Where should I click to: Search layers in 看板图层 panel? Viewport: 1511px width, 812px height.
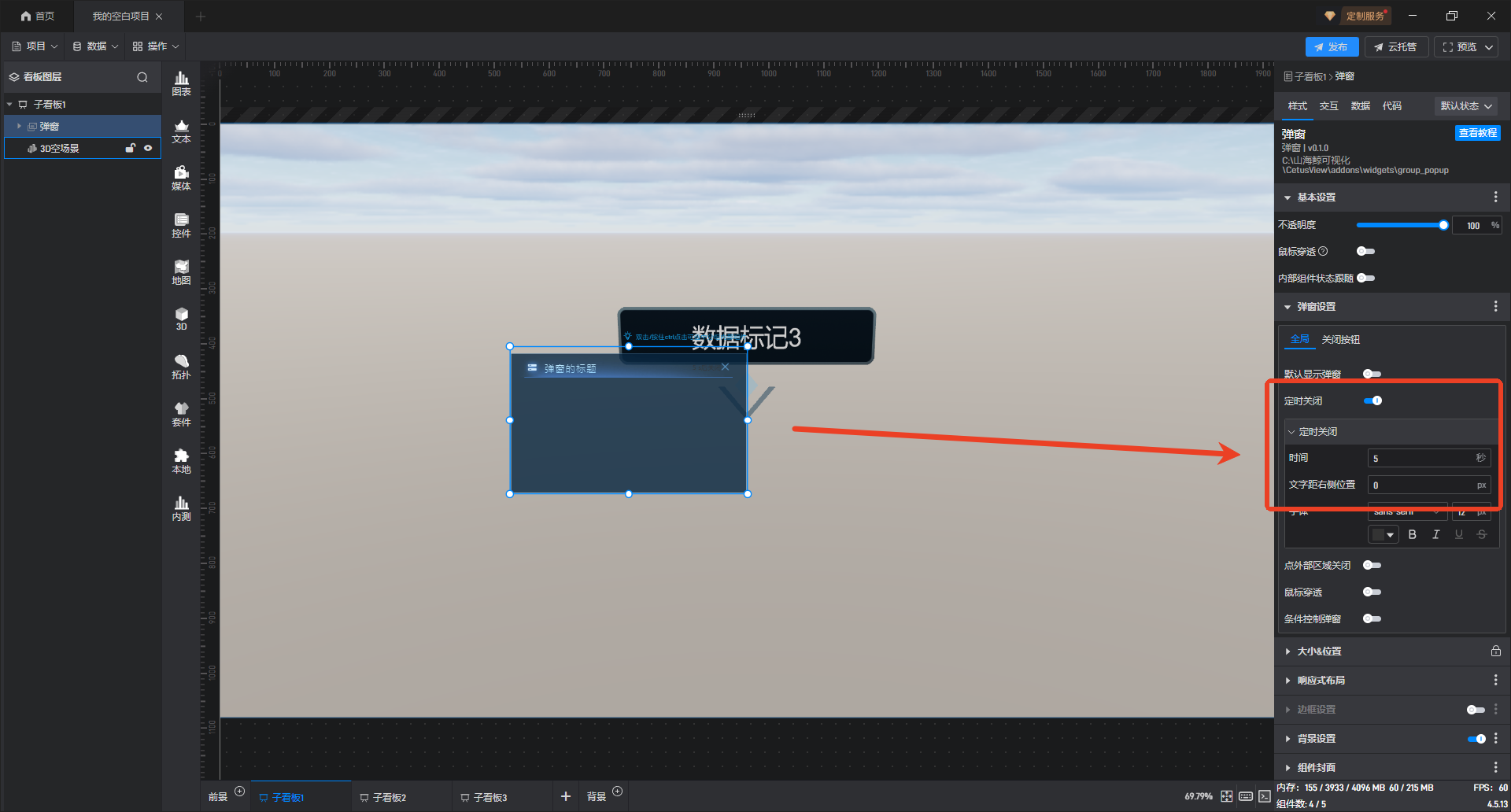click(142, 77)
